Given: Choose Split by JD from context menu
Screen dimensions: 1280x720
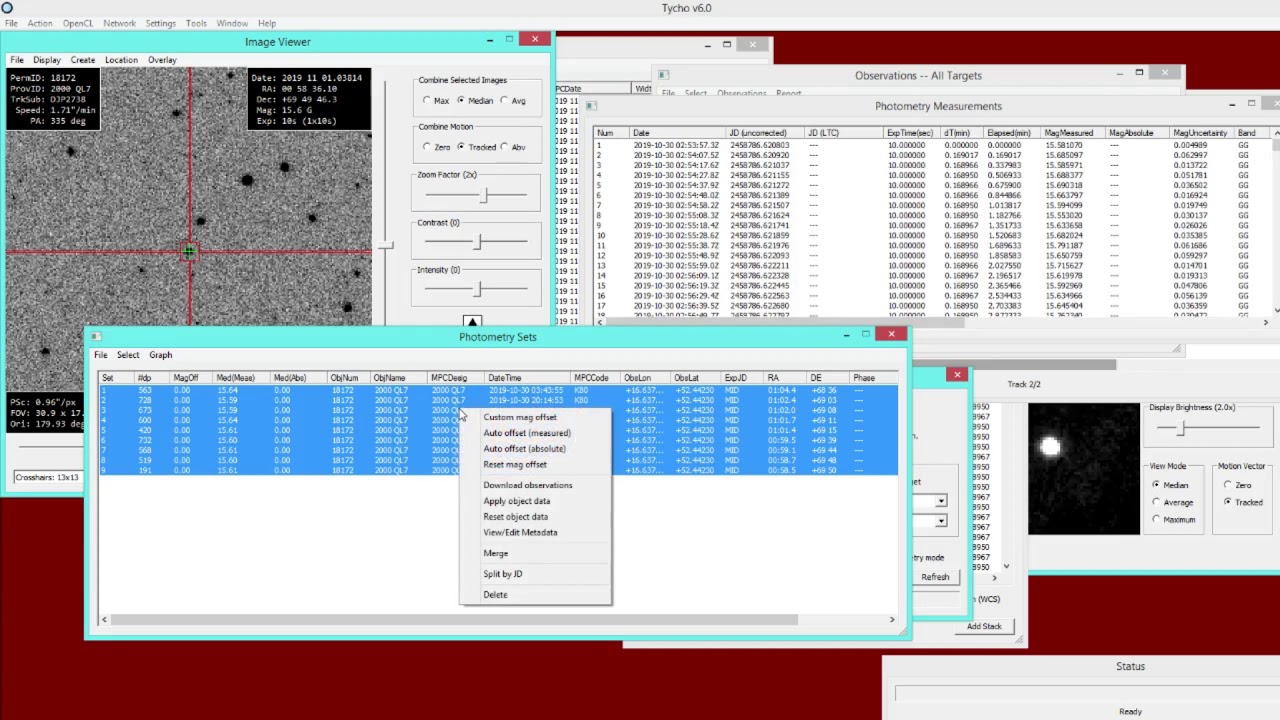Looking at the screenshot, I should coord(503,574).
